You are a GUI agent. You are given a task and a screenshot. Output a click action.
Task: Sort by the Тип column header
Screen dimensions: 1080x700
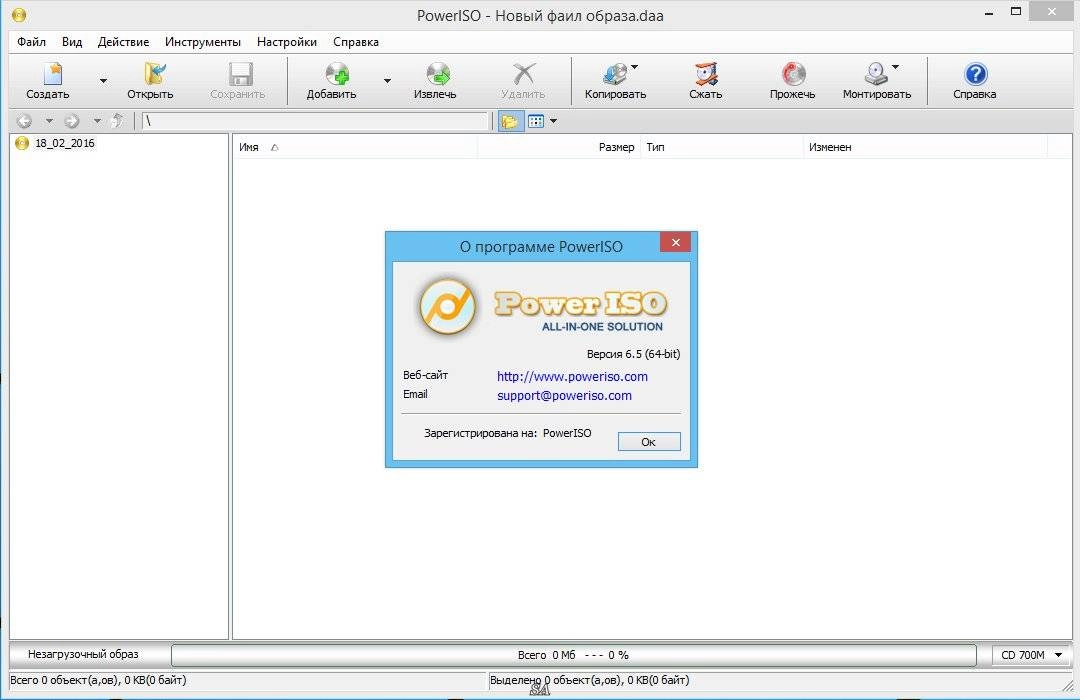[722, 147]
